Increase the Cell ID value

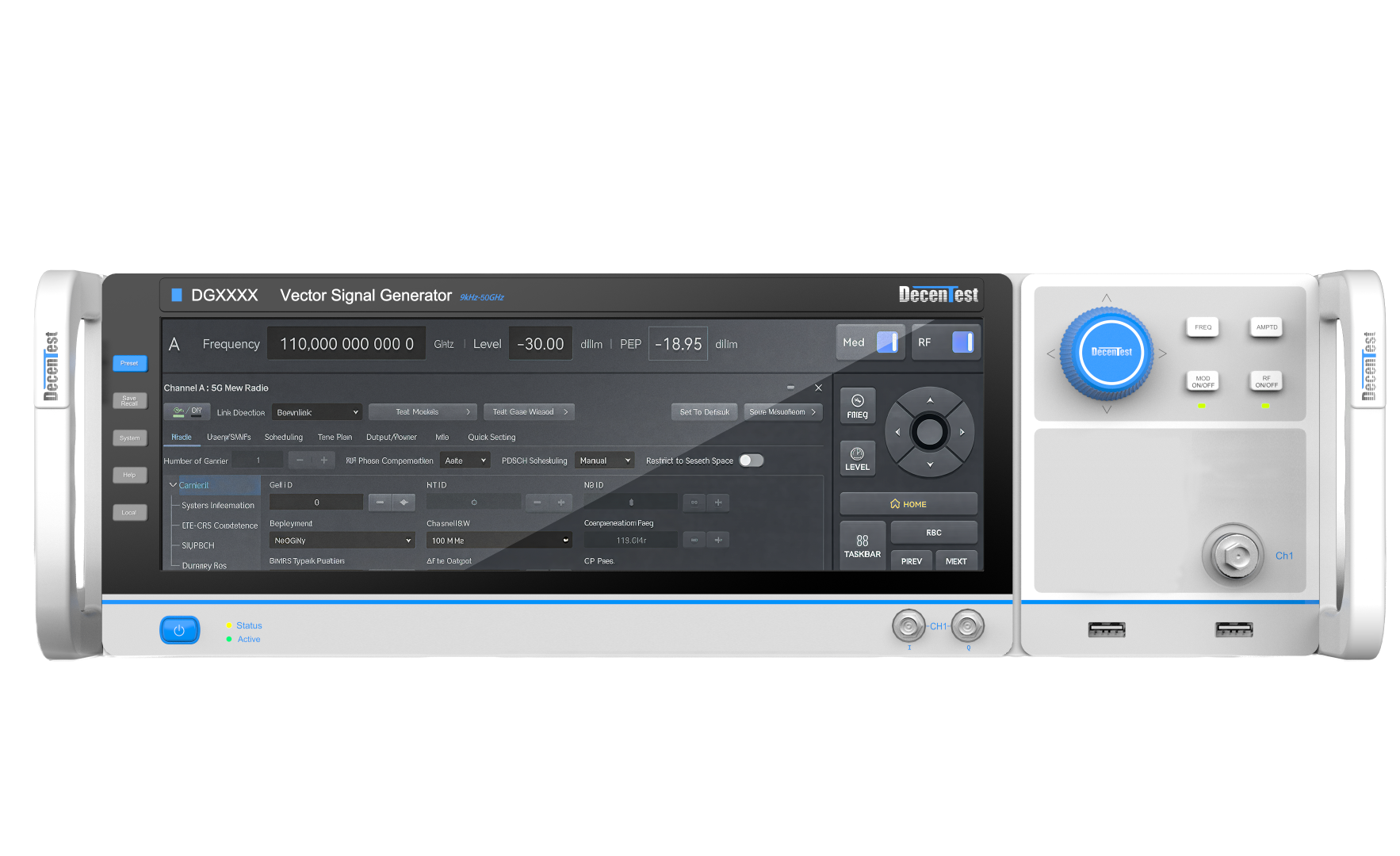404,502
